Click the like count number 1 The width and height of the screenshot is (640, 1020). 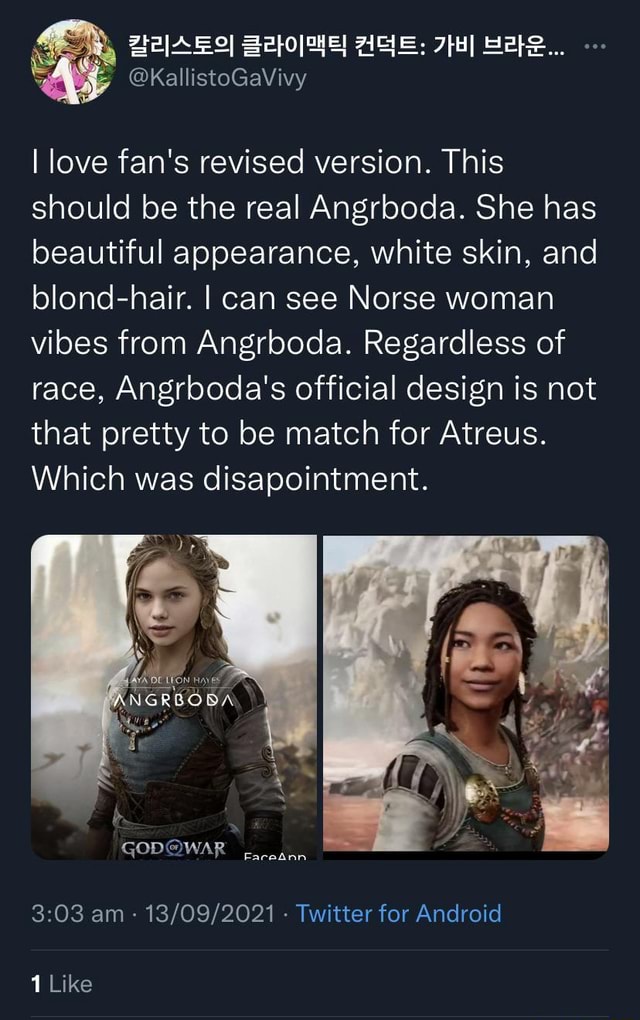point(36,984)
